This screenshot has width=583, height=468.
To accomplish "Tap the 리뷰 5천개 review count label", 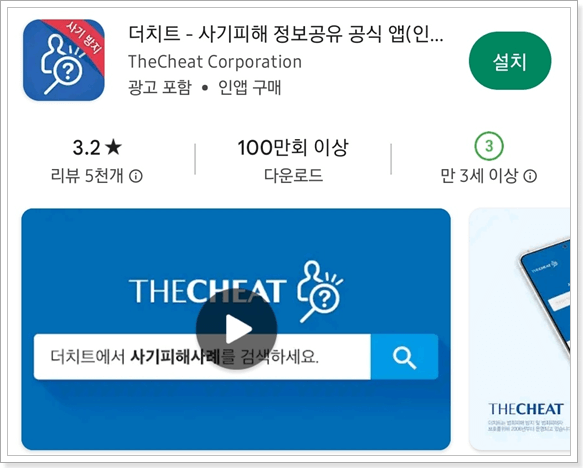I will (87, 176).
